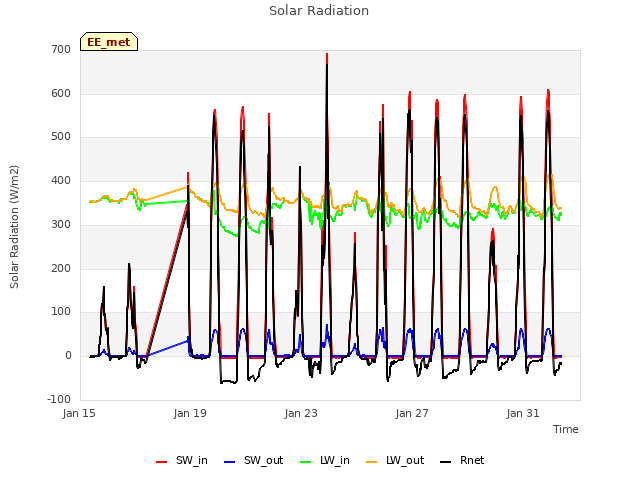Toggle the Rnet legend entry

pyautogui.click(x=462, y=461)
